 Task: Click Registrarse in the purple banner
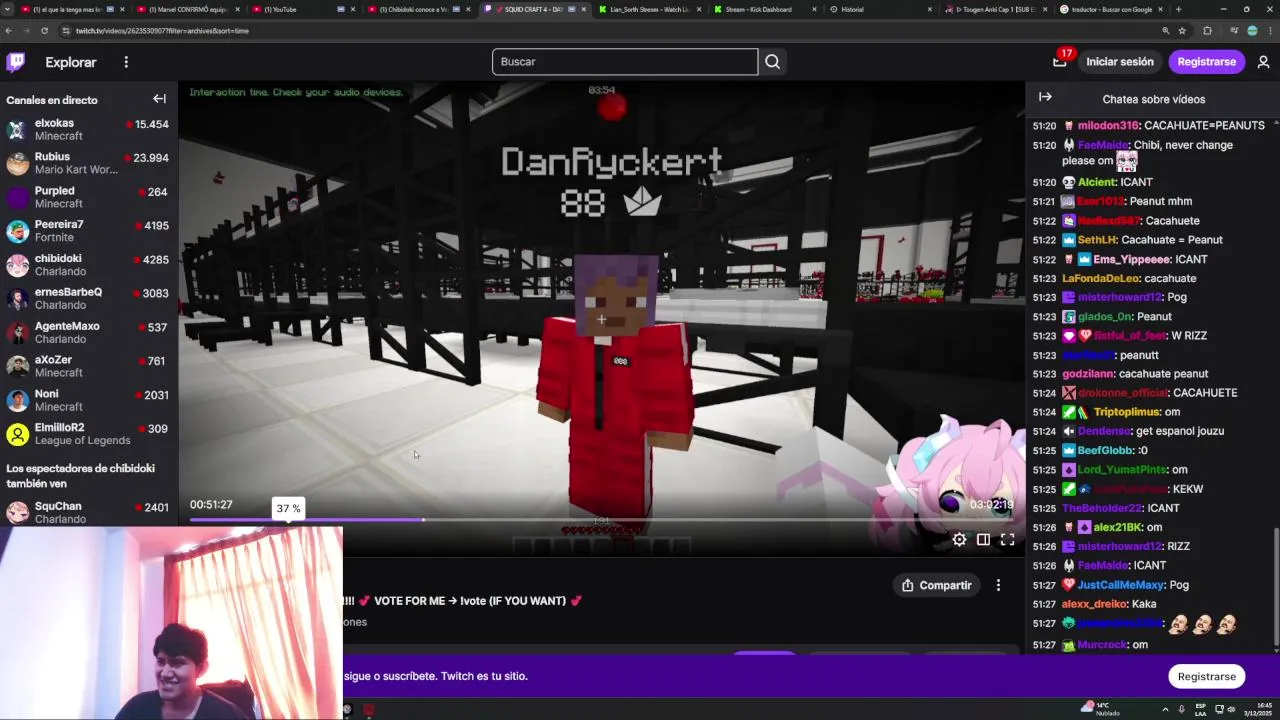(1206, 677)
